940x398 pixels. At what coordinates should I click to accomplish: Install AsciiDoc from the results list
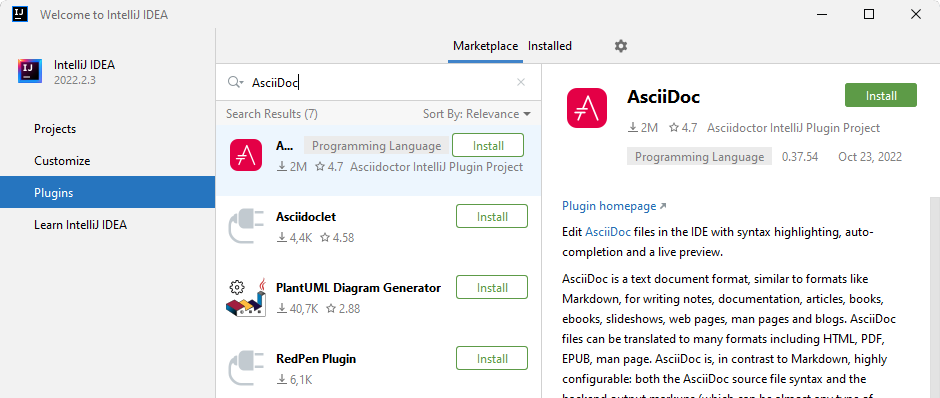pyautogui.click(x=488, y=146)
